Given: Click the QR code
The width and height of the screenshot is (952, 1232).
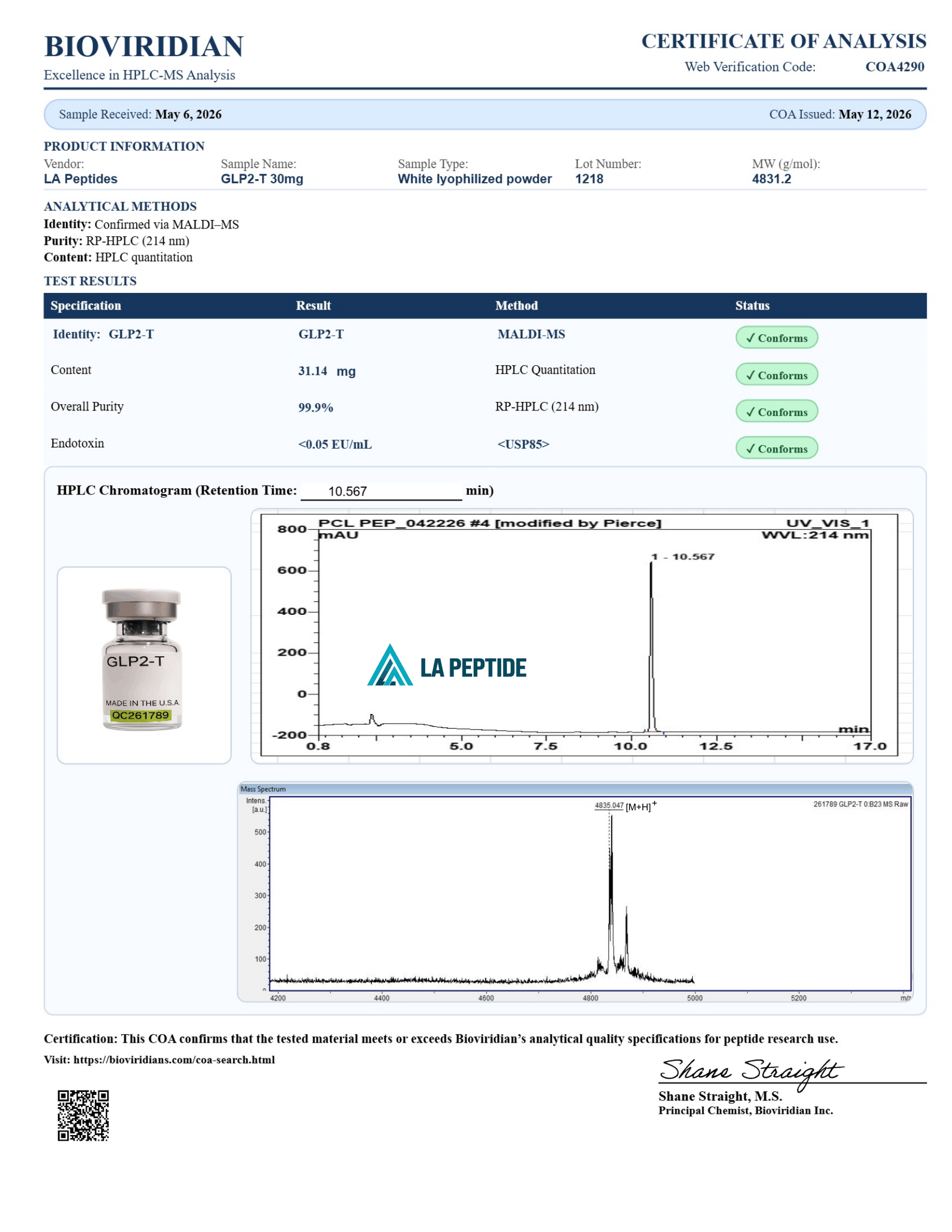Looking at the screenshot, I should tap(83, 1115).
